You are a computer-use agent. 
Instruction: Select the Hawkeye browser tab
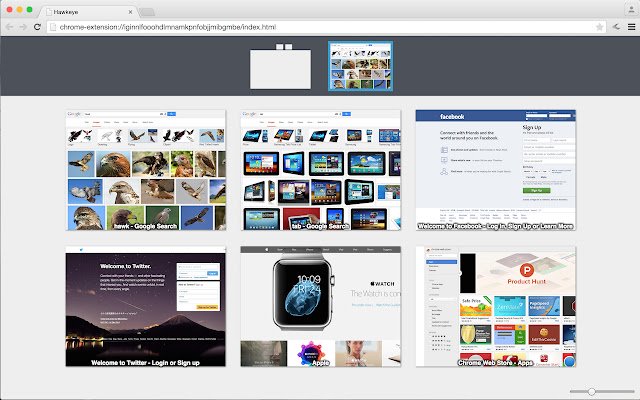tap(88, 12)
